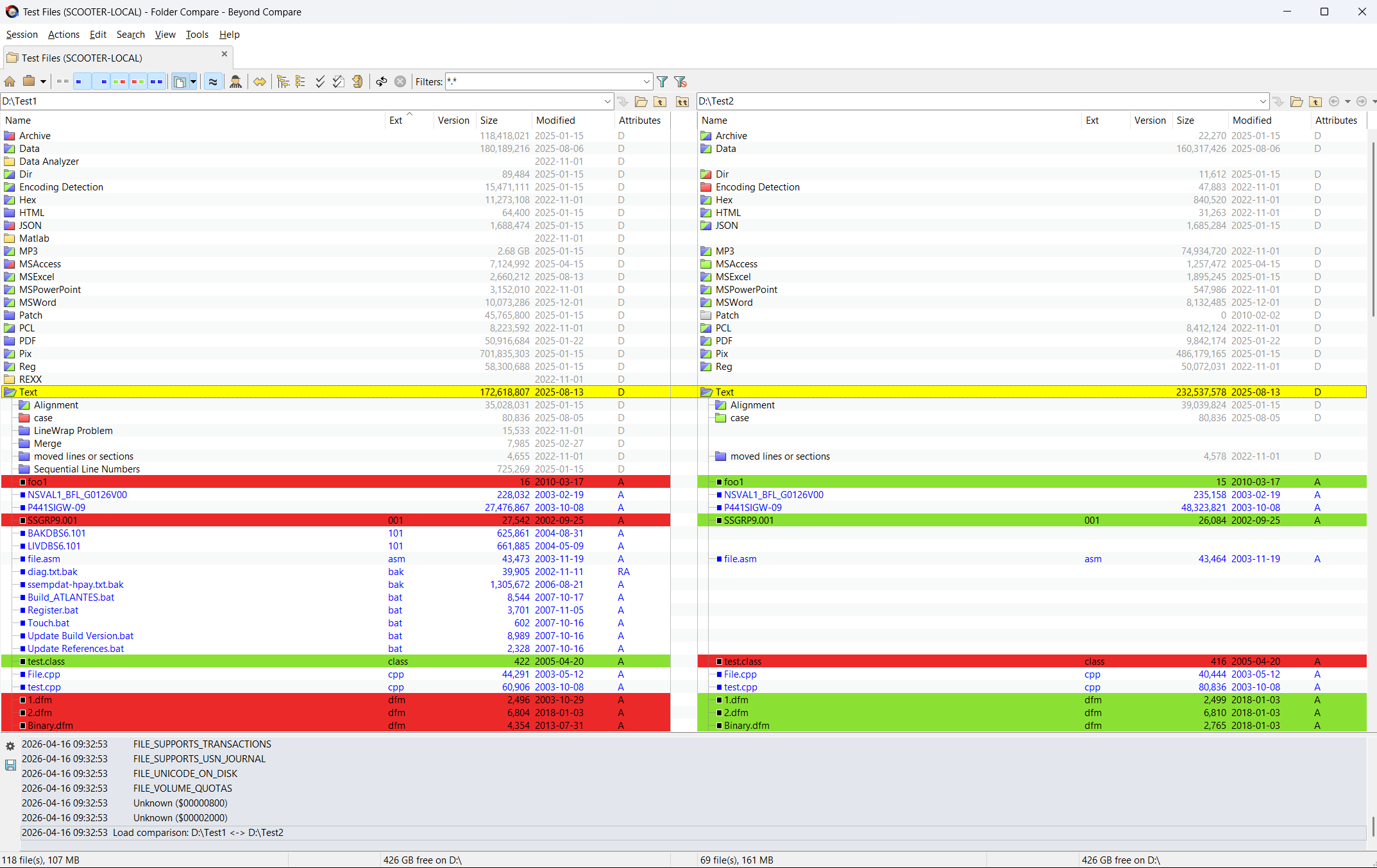The image size is (1377, 868).
Task: Click the suppress filters funnel icon
Action: point(680,81)
